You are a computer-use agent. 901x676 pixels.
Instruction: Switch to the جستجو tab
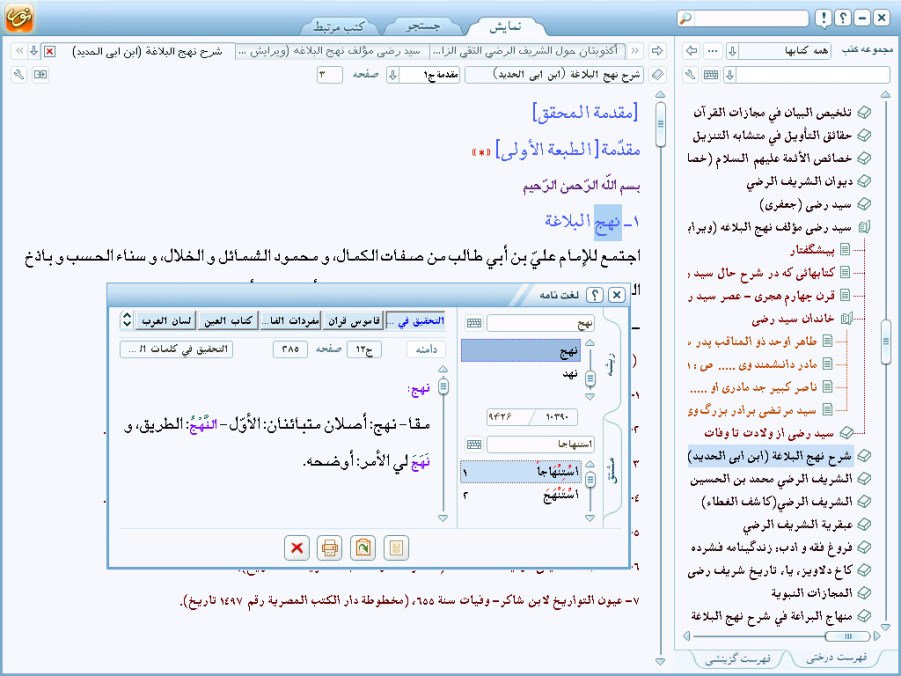coord(423,26)
